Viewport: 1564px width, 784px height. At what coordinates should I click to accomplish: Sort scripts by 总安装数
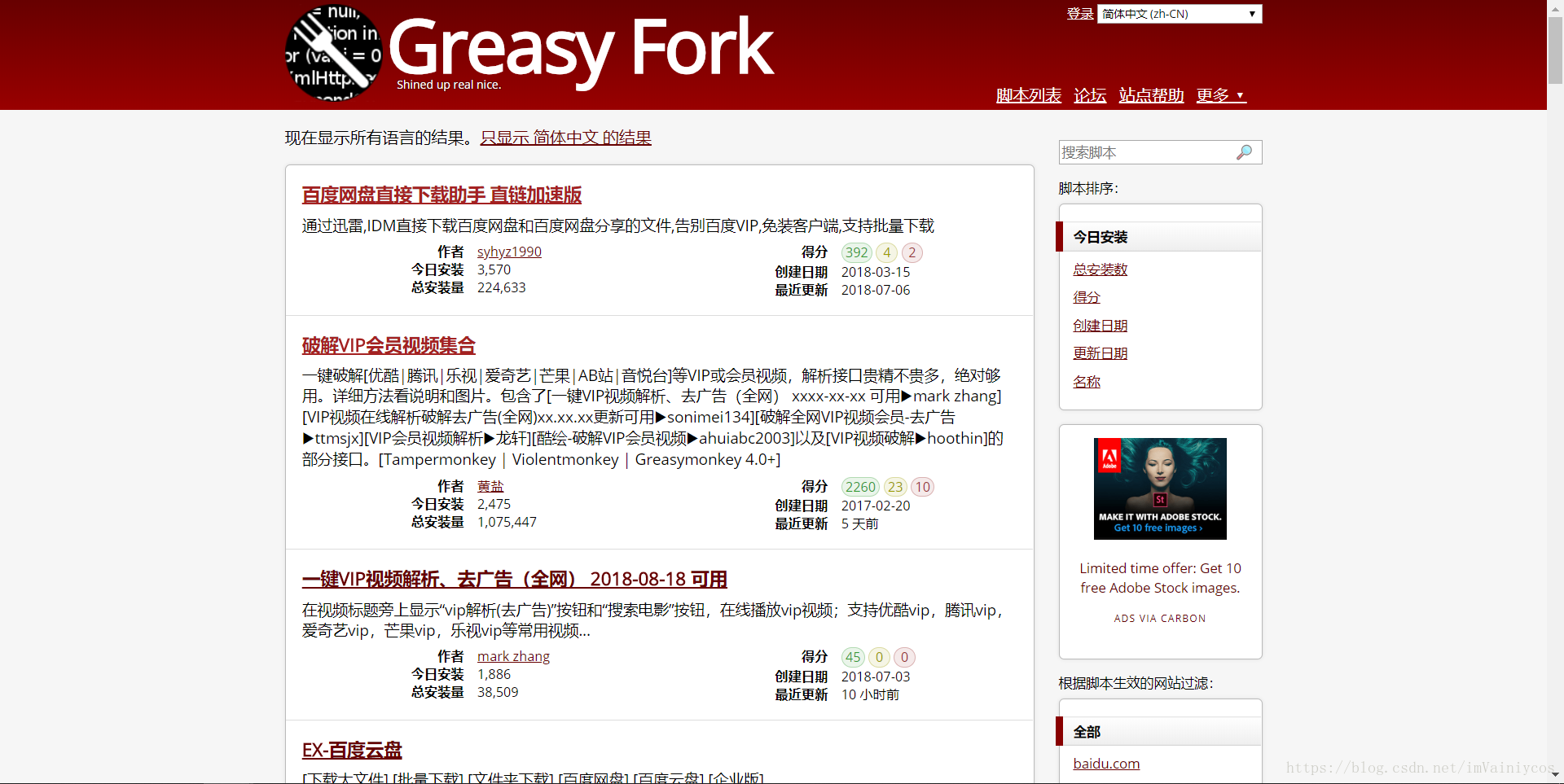[x=1100, y=269]
